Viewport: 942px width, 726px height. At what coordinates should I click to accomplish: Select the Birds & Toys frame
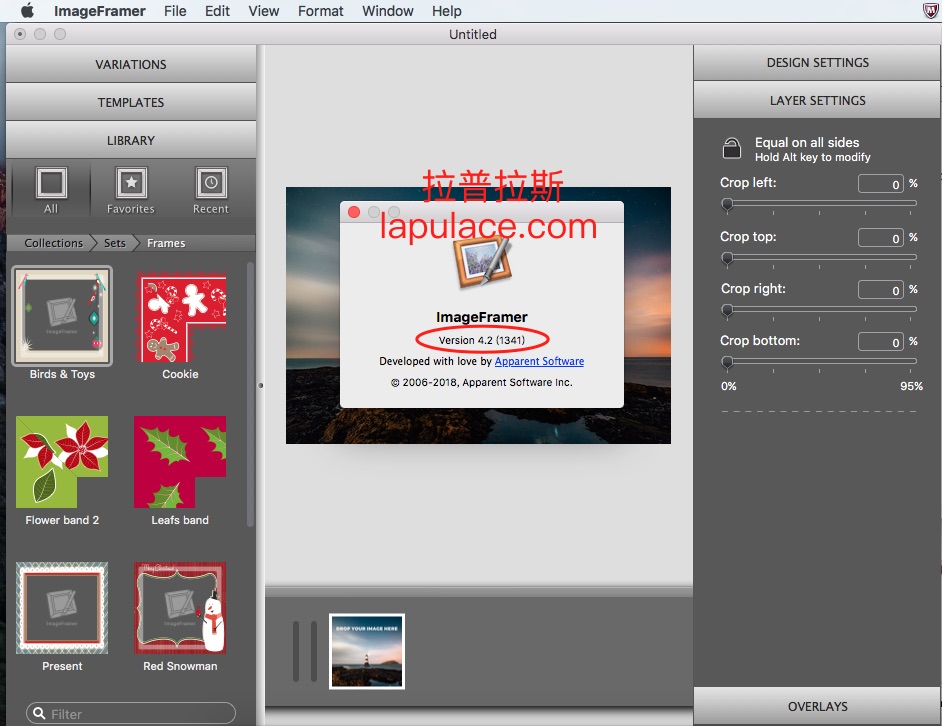click(x=62, y=316)
